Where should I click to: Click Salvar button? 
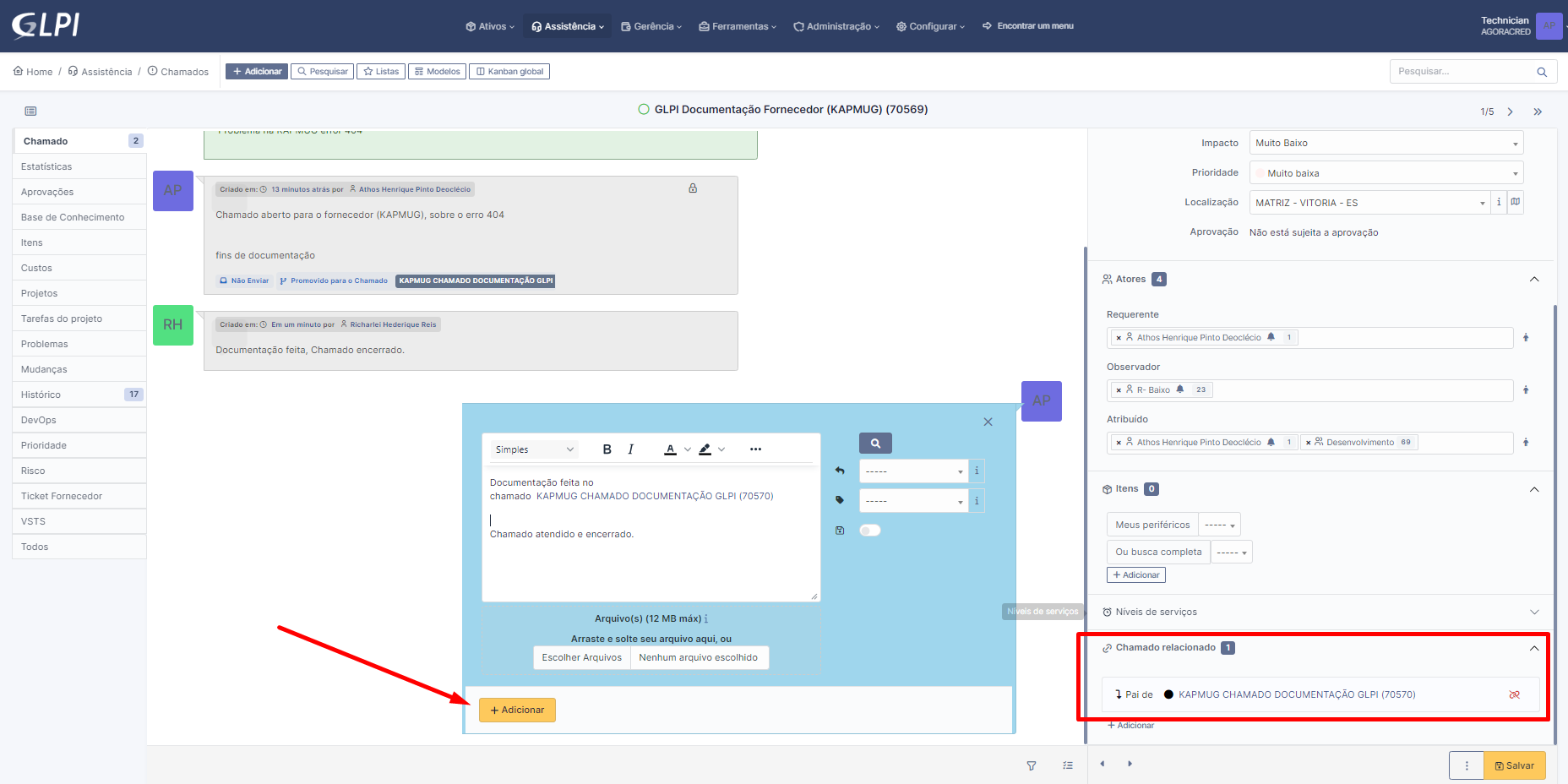[x=1515, y=765]
